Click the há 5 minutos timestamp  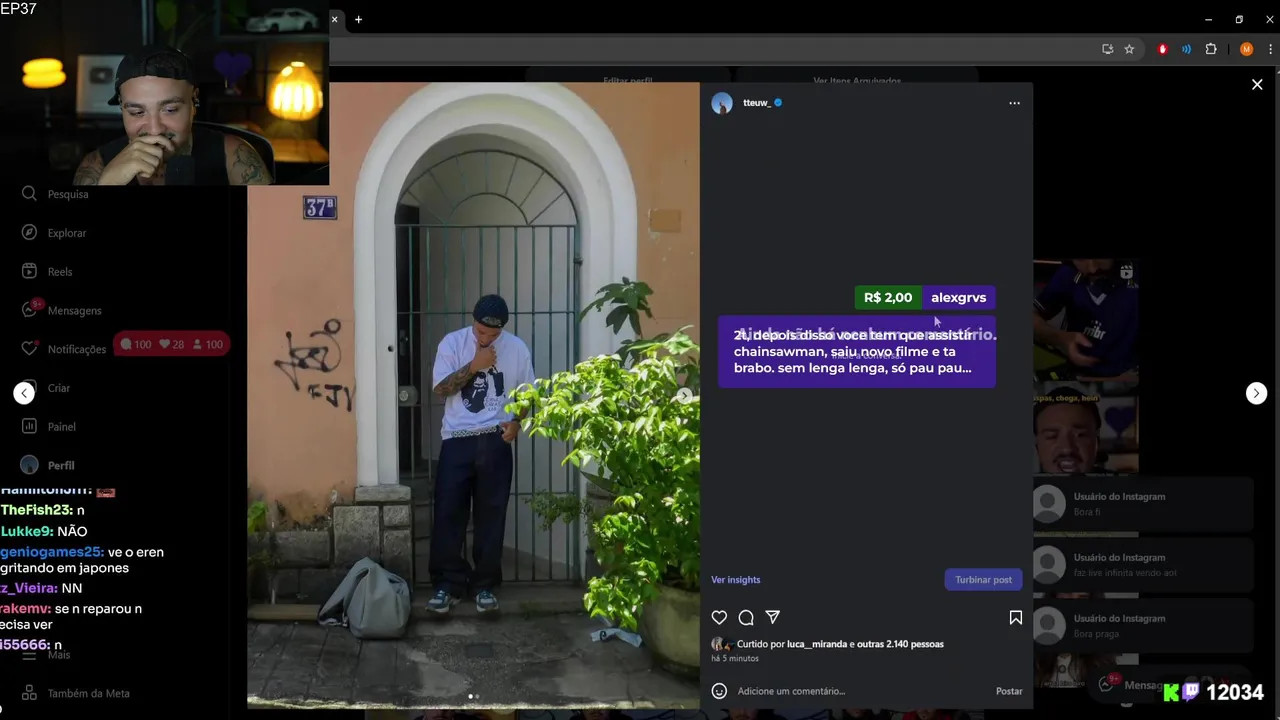pyautogui.click(x=735, y=659)
